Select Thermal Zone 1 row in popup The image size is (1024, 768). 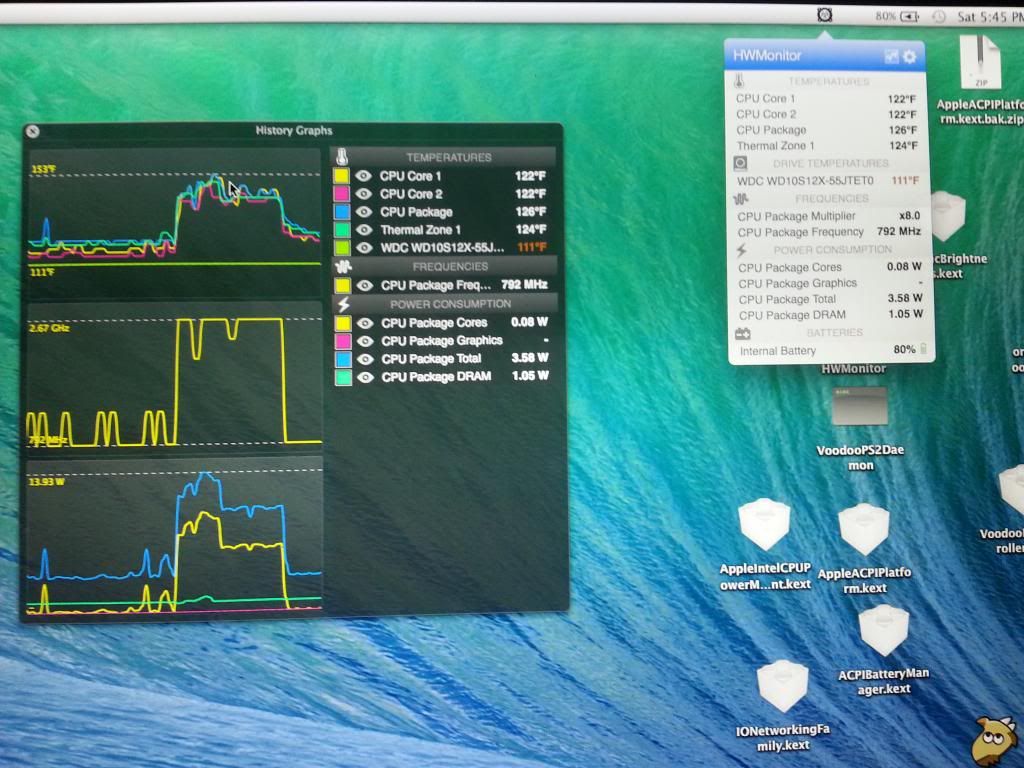[x=826, y=146]
